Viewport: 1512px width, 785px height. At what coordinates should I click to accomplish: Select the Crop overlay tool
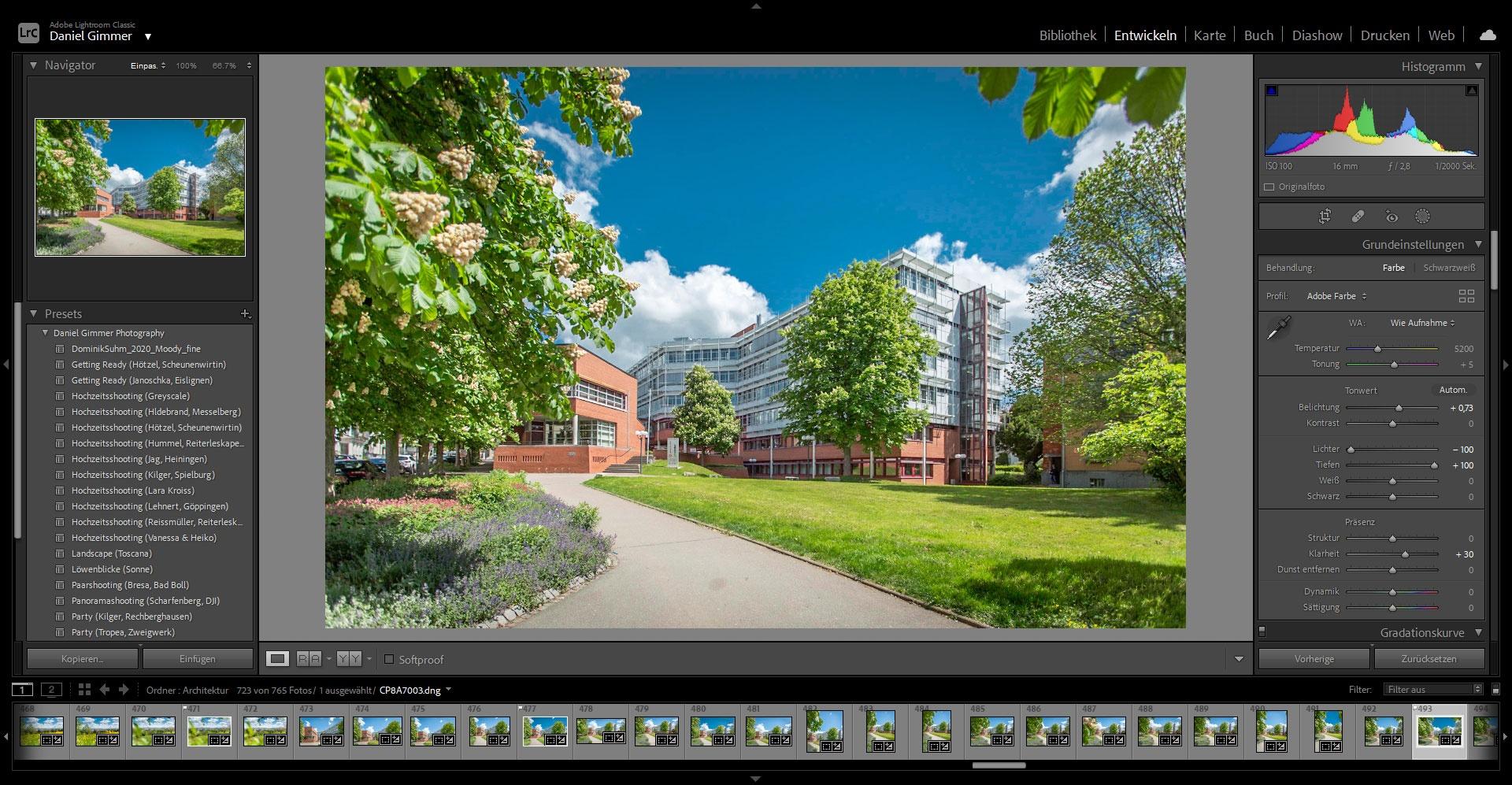click(x=1325, y=217)
